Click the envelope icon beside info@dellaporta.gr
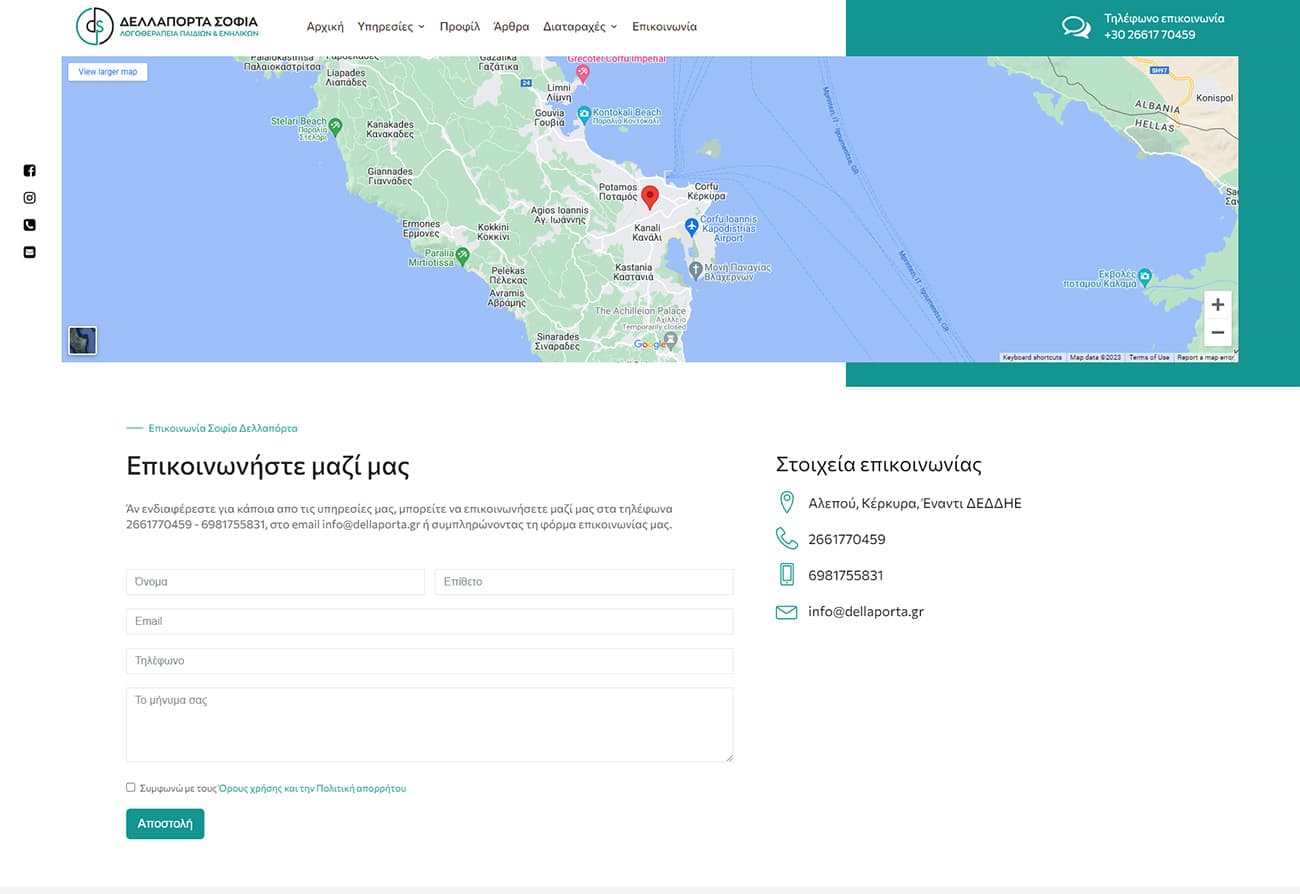 786,612
